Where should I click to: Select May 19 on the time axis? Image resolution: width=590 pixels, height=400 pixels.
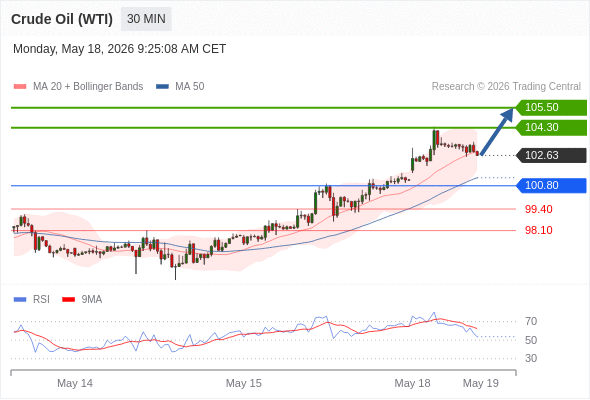[x=481, y=383]
